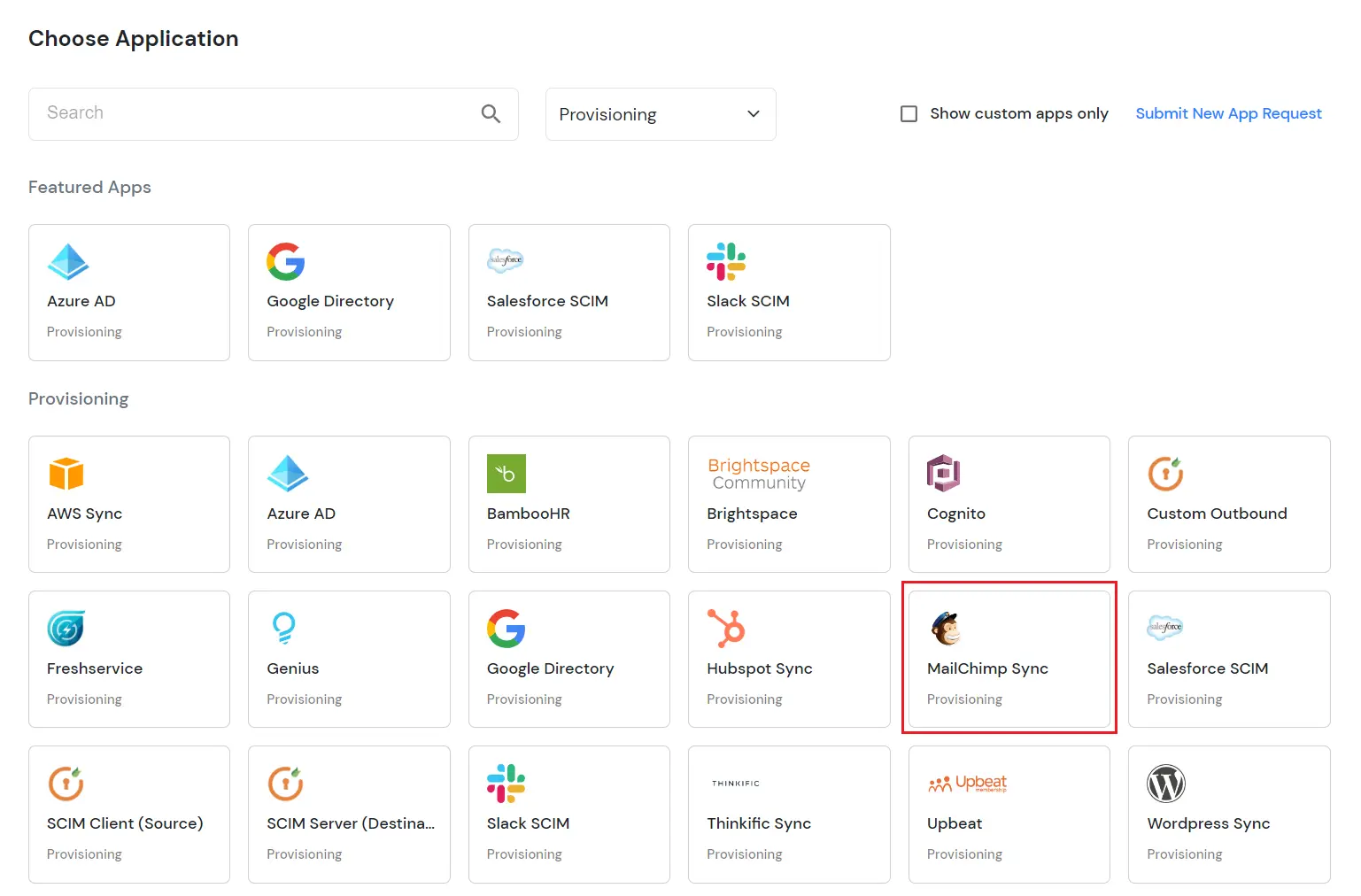Click the AWS Sync app name
Viewport: 1361px width, 896px height.
[85, 514]
